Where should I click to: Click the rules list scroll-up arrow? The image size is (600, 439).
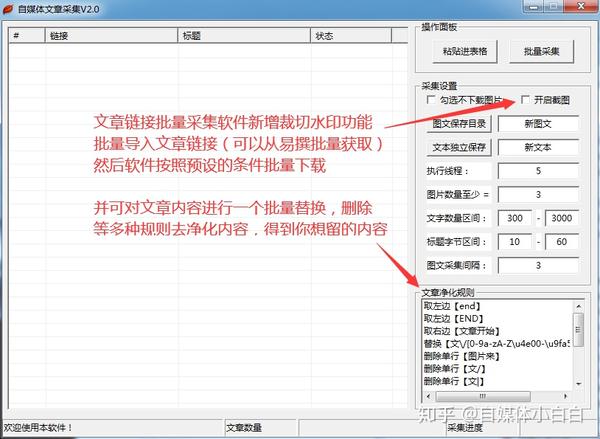[579, 306]
